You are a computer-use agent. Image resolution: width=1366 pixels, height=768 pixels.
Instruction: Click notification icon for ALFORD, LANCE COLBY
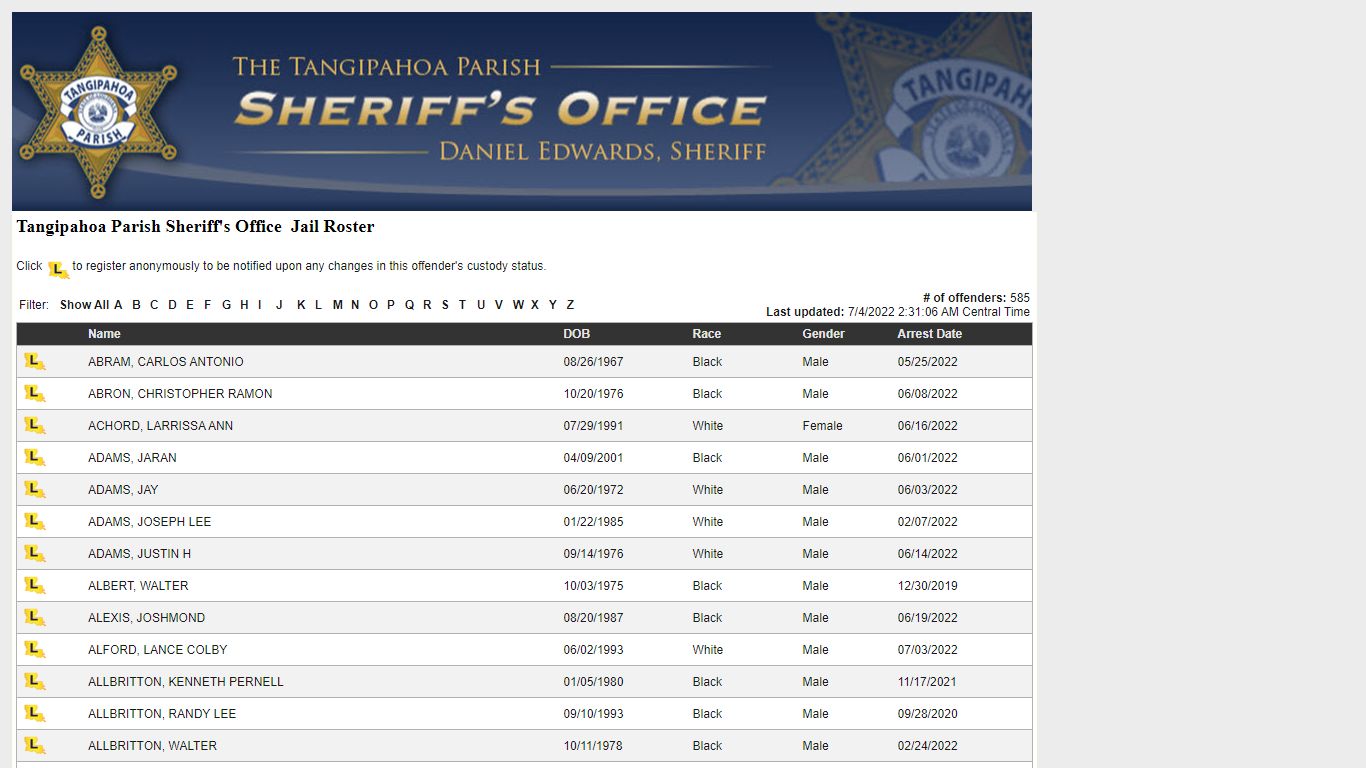35,650
